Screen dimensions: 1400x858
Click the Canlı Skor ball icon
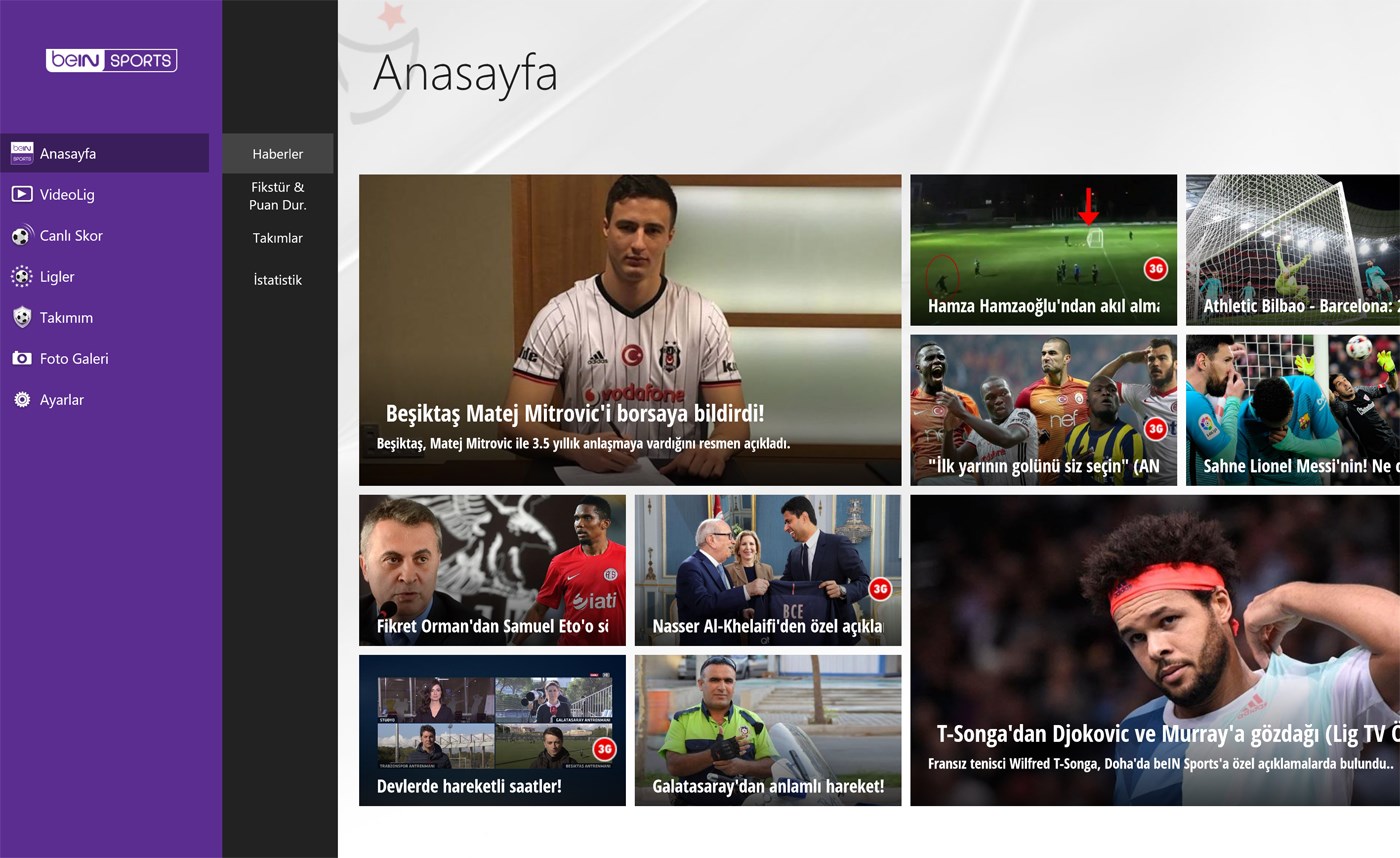coord(21,236)
